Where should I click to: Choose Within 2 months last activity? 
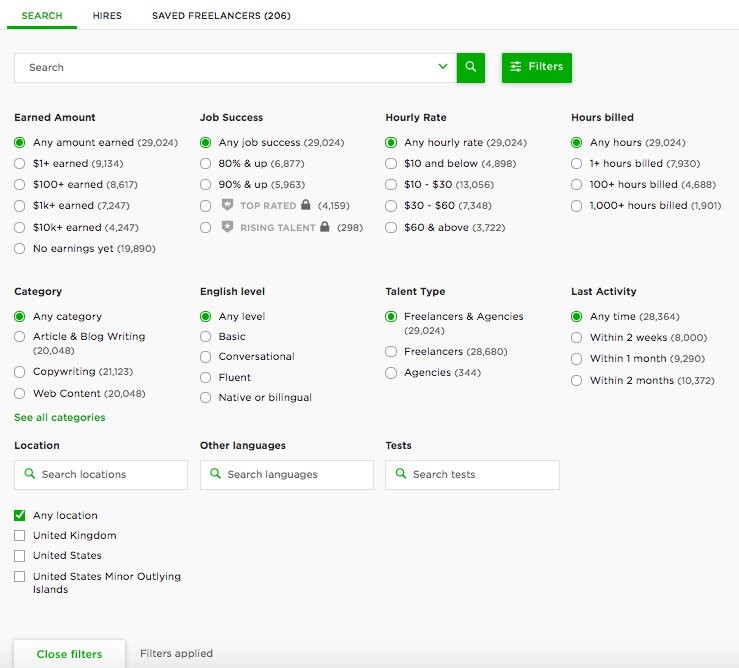576,380
